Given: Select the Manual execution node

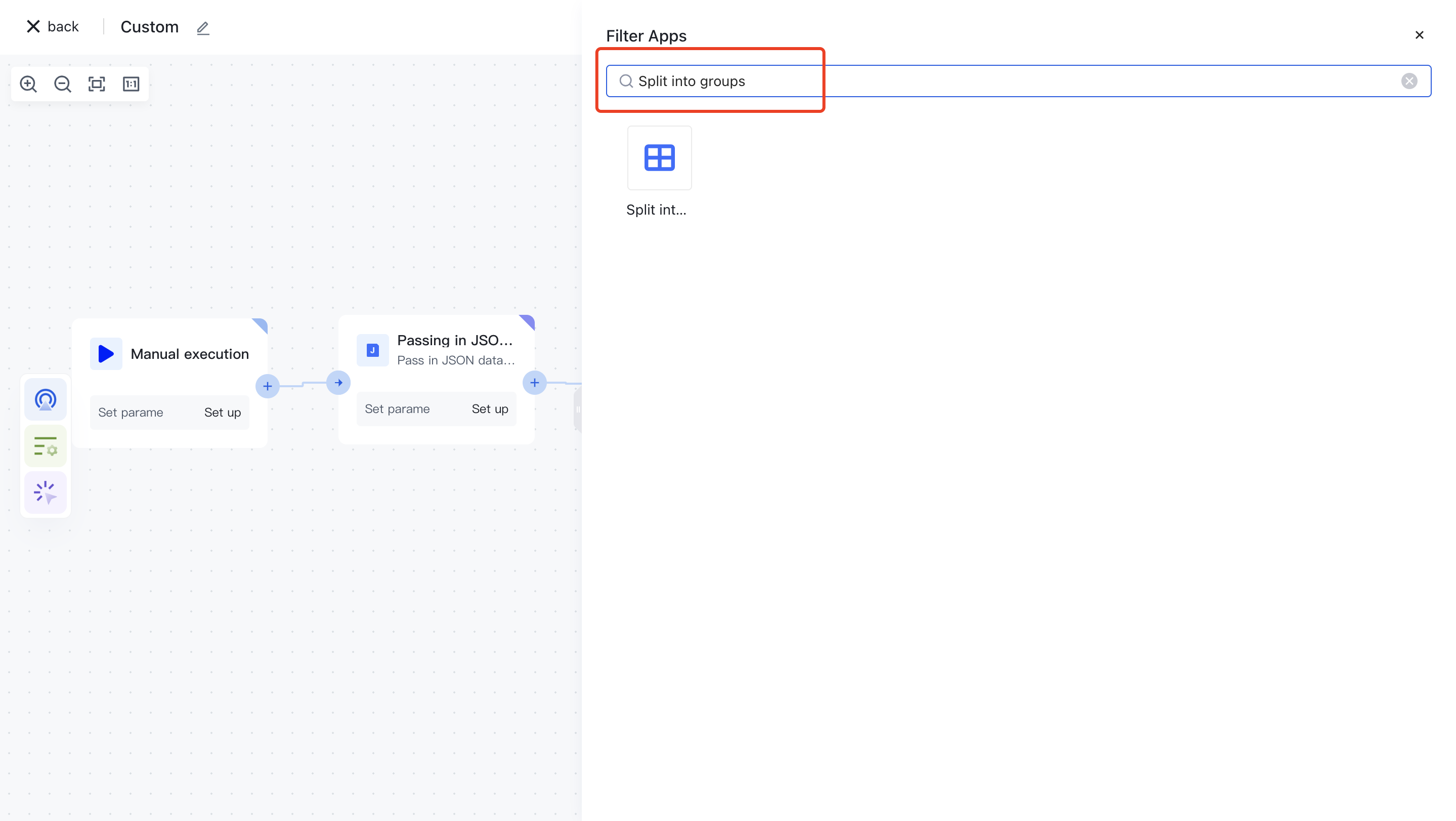Looking at the screenshot, I should pyautogui.click(x=189, y=354).
